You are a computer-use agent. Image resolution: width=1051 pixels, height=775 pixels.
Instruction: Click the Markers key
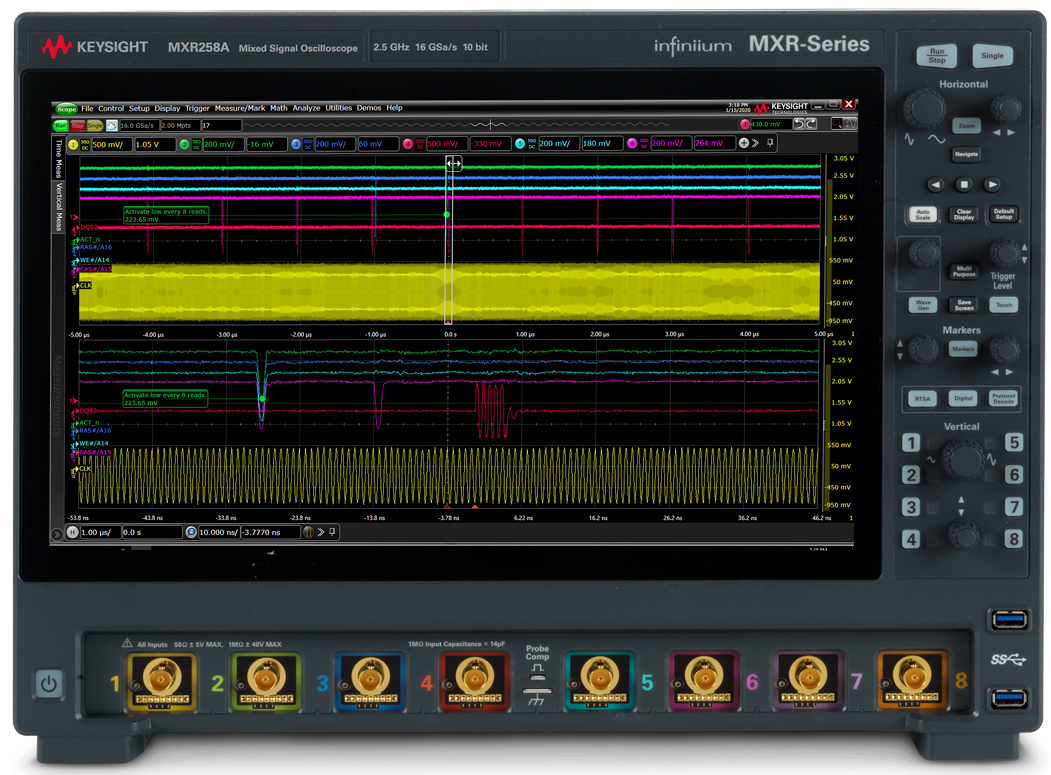tap(963, 349)
